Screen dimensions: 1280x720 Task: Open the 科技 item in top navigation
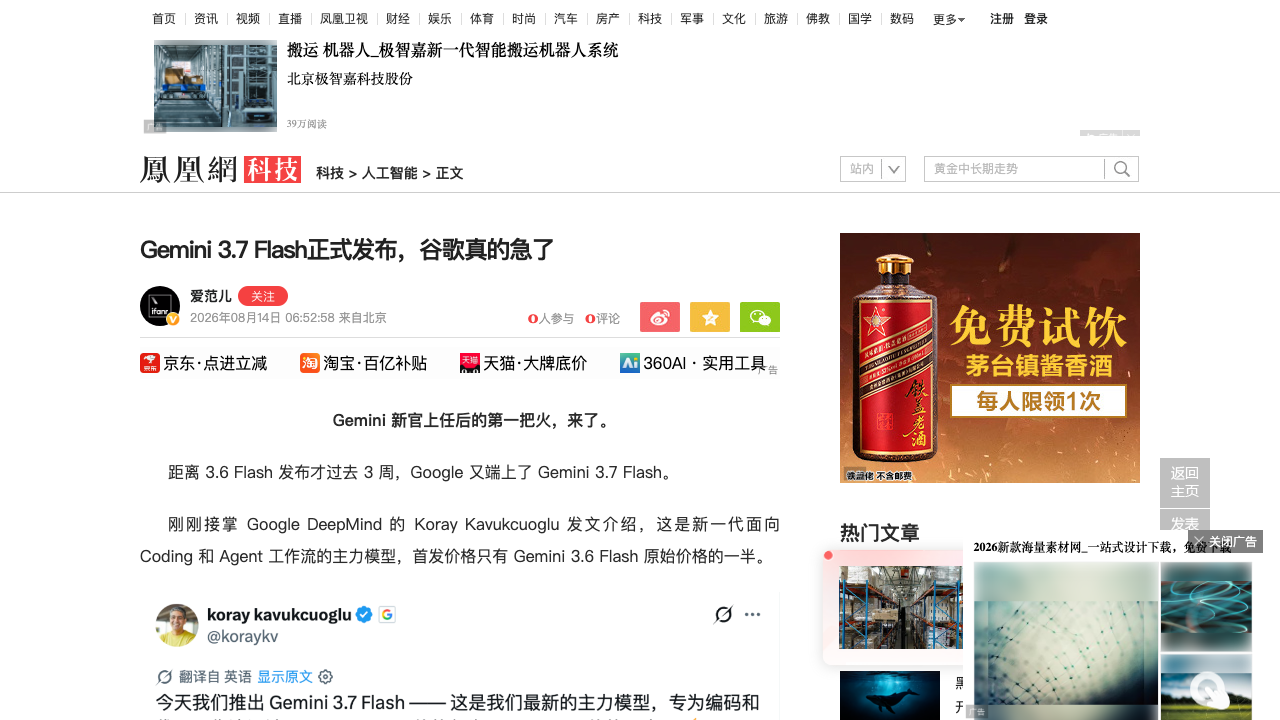pos(650,18)
